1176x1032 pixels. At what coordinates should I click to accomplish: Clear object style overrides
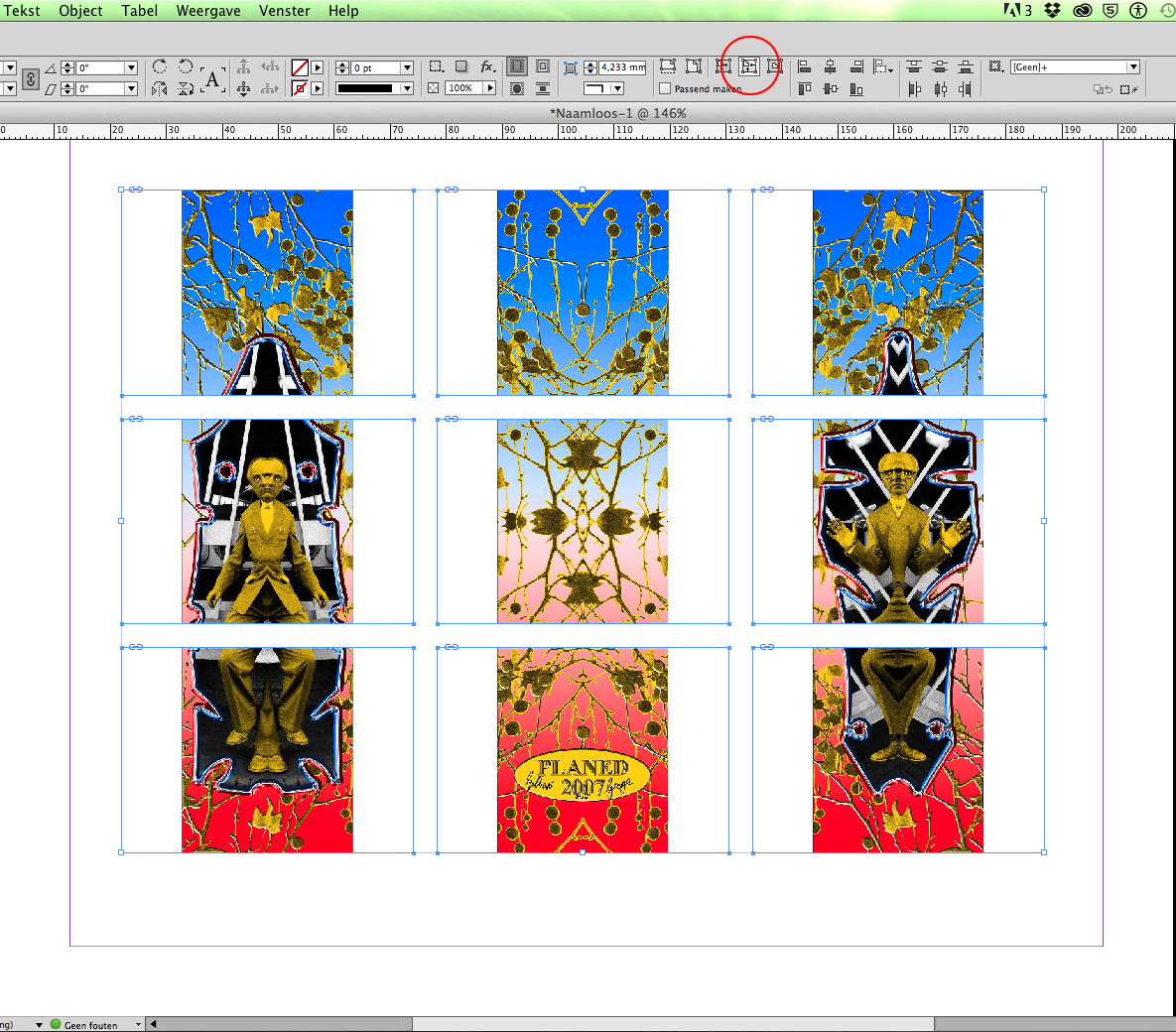coord(1129,89)
